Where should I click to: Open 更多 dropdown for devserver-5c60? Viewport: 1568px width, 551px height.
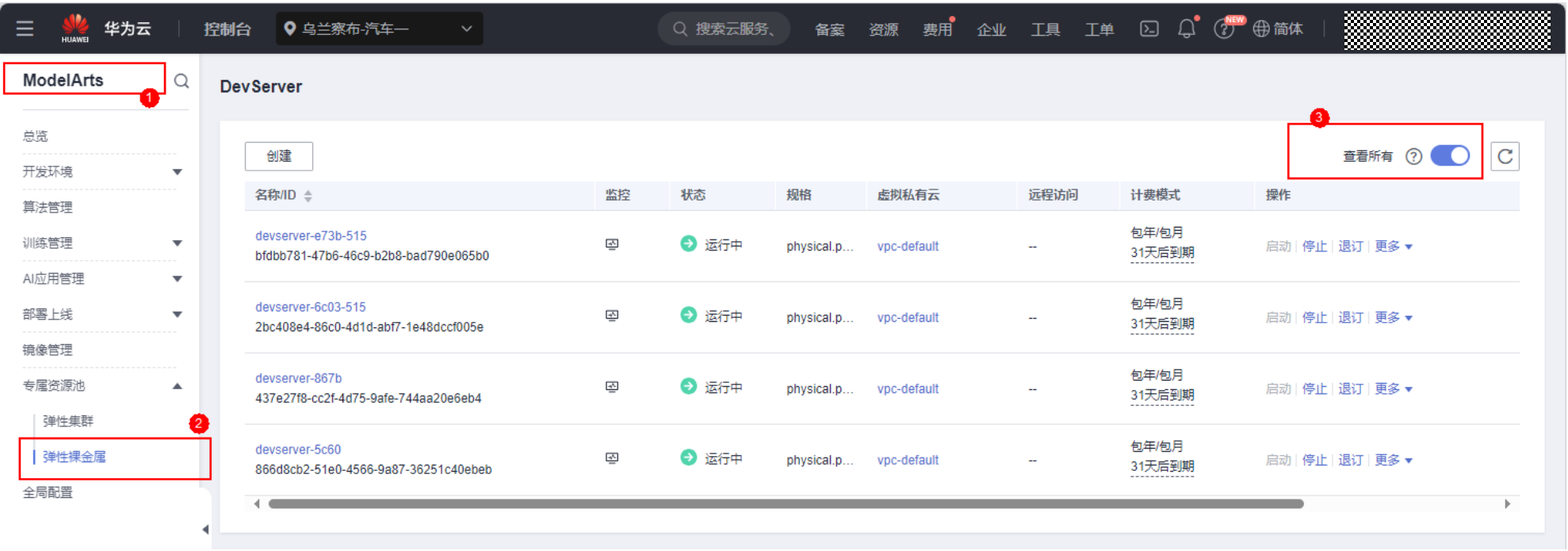click(1394, 461)
